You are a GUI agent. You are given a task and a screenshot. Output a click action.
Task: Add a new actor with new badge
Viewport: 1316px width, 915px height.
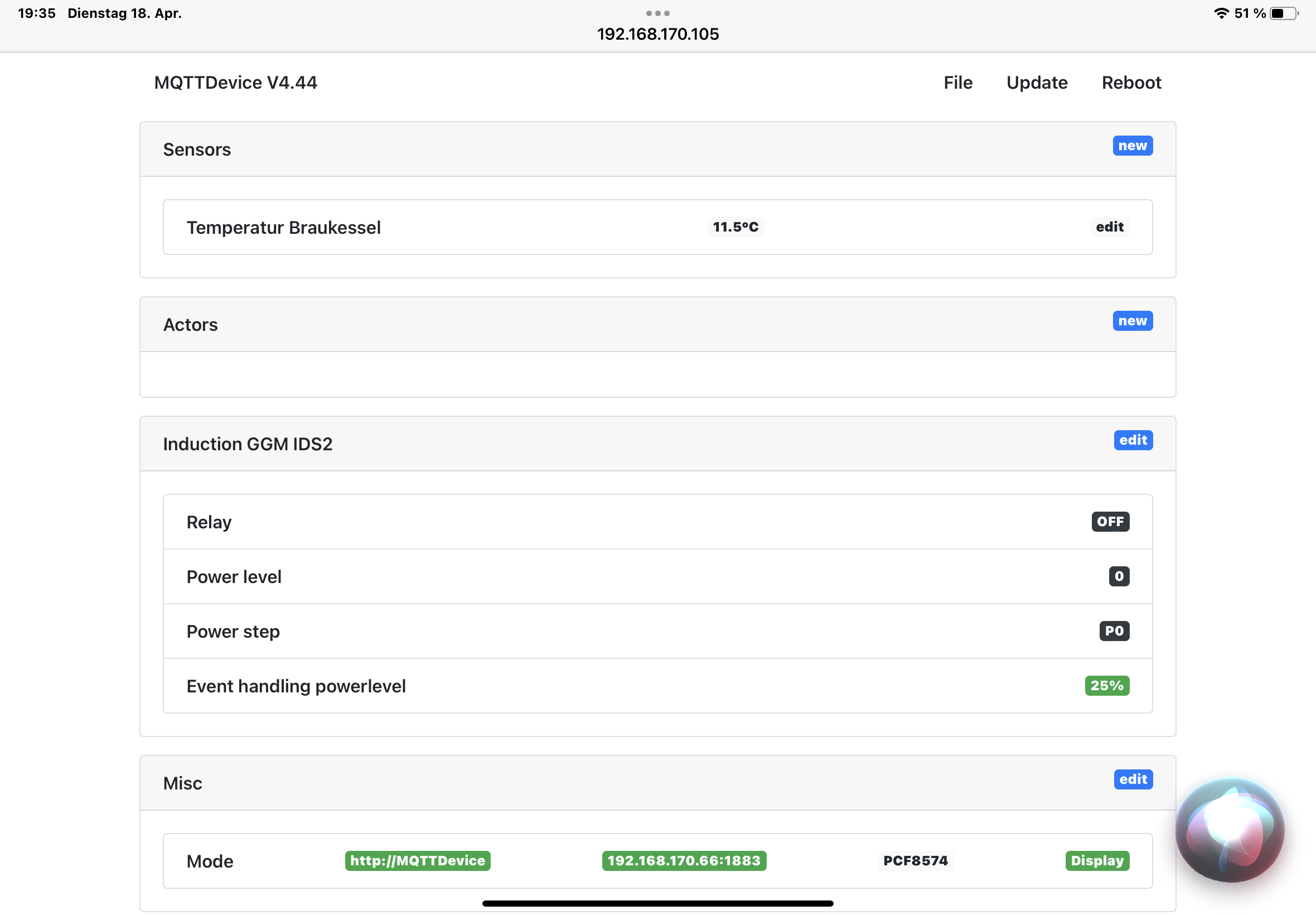(x=1132, y=321)
